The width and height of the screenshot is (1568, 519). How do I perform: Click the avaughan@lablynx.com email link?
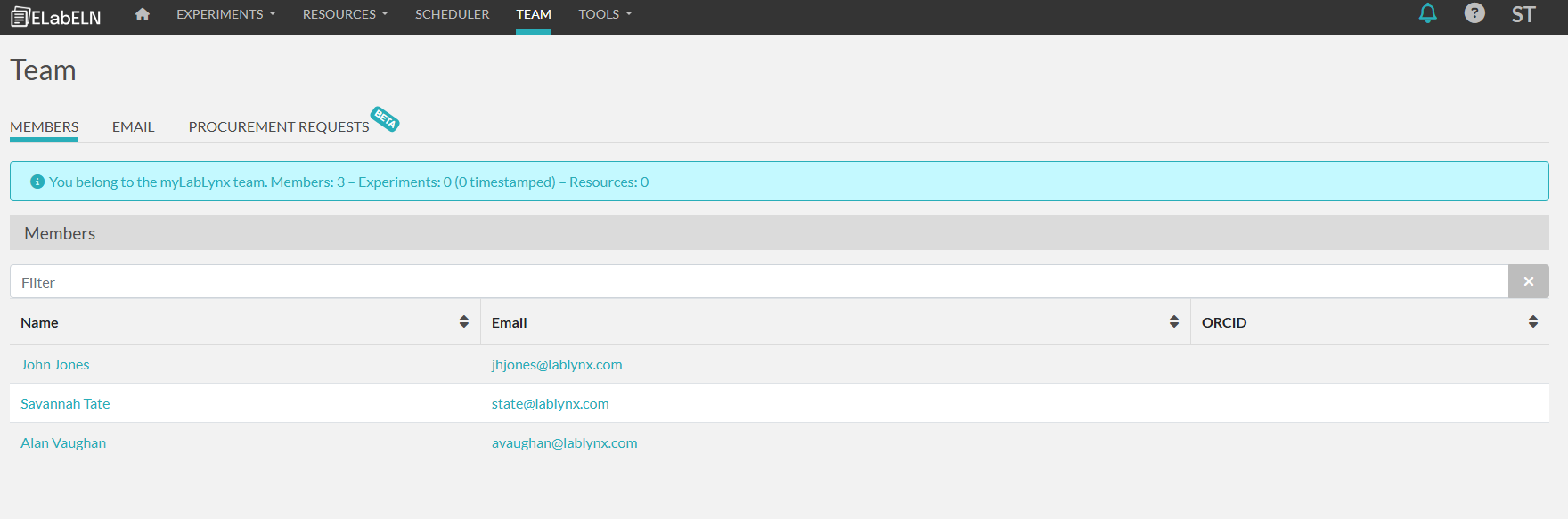[x=564, y=442]
